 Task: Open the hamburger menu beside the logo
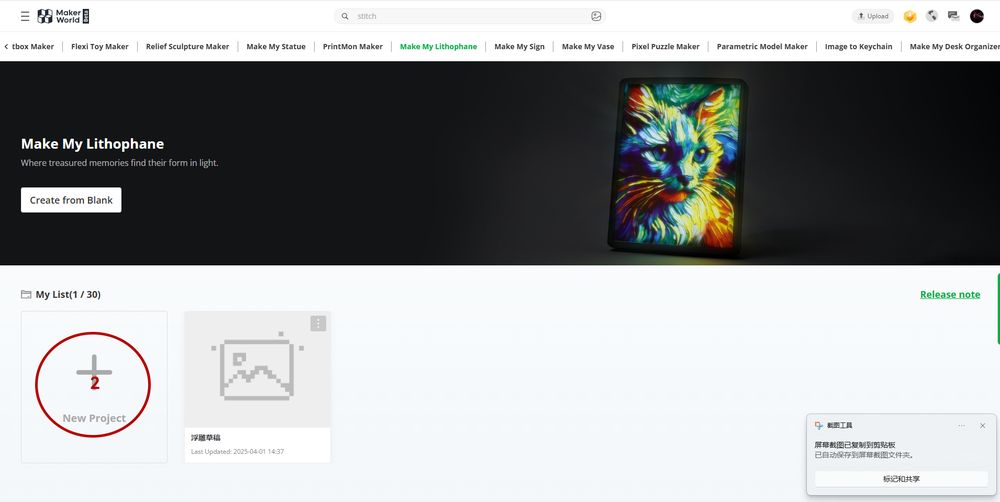point(25,16)
